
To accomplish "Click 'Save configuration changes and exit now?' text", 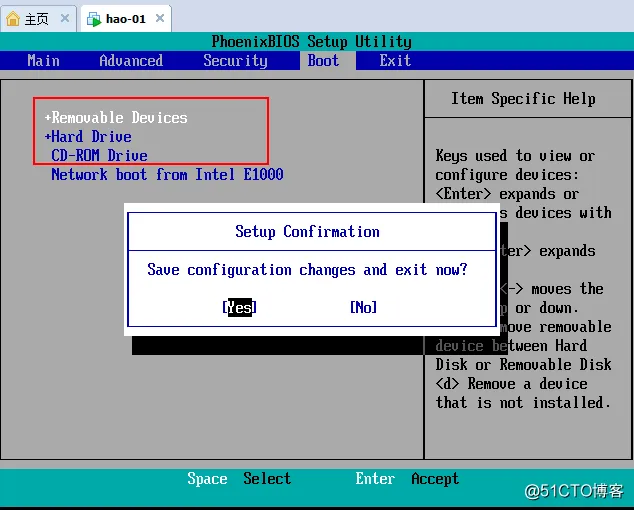I will tap(307, 270).
